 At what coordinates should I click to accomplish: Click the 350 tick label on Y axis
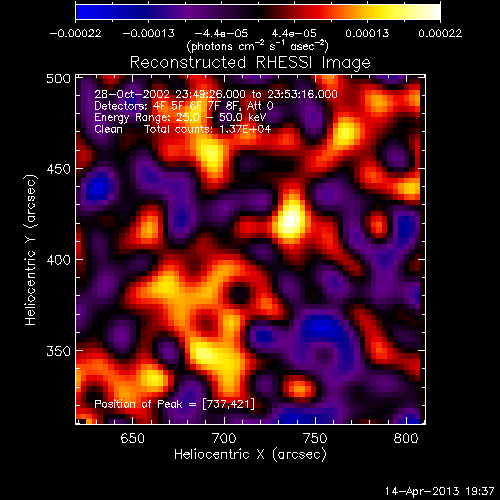click(58, 351)
